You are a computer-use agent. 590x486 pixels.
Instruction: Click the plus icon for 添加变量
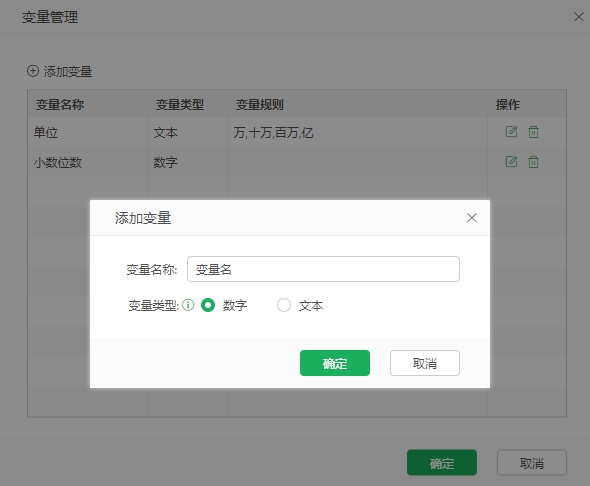coord(33,71)
